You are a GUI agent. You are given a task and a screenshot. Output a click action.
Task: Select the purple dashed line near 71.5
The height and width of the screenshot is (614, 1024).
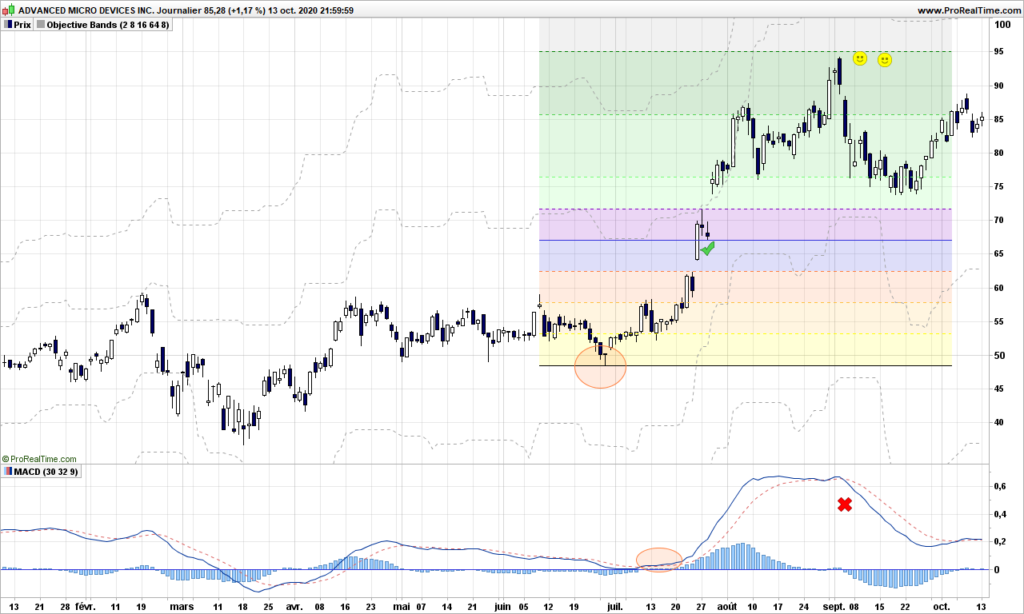(745, 209)
